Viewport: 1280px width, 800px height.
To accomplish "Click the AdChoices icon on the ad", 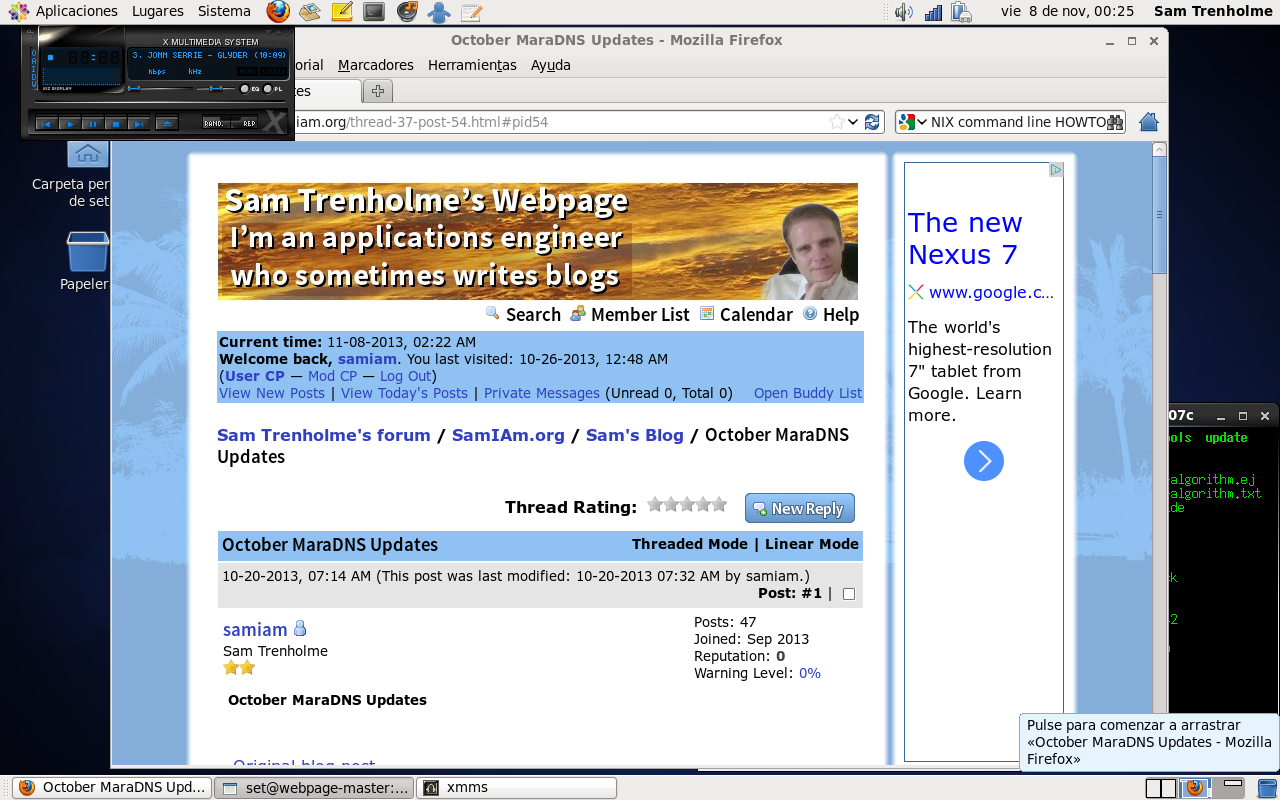I will point(1056,170).
